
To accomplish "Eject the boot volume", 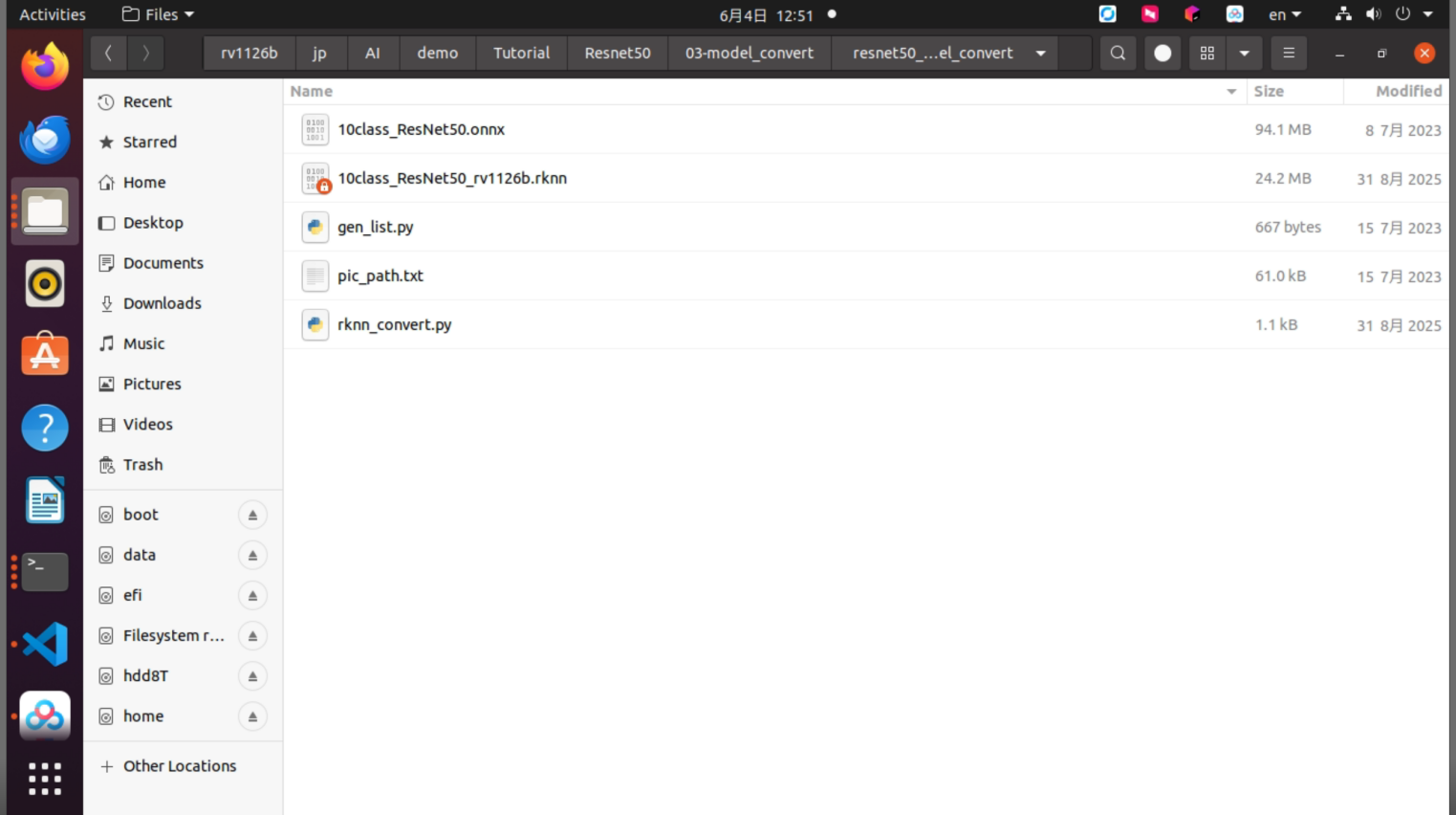I will click(252, 515).
